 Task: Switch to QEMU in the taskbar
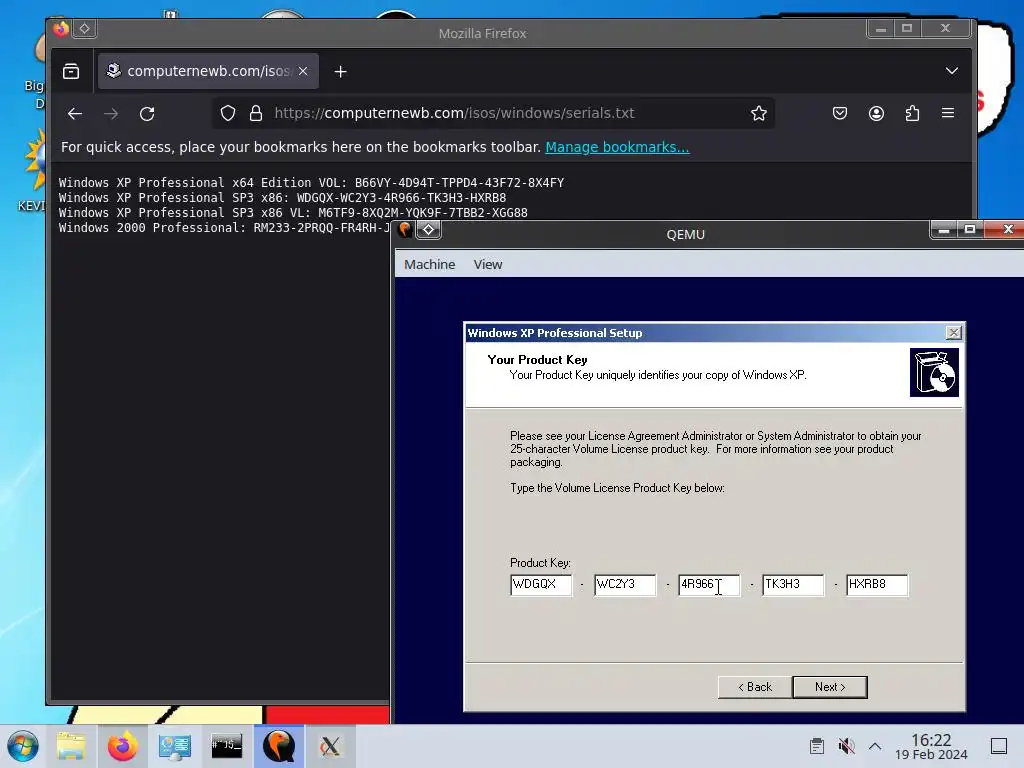click(x=279, y=746)
